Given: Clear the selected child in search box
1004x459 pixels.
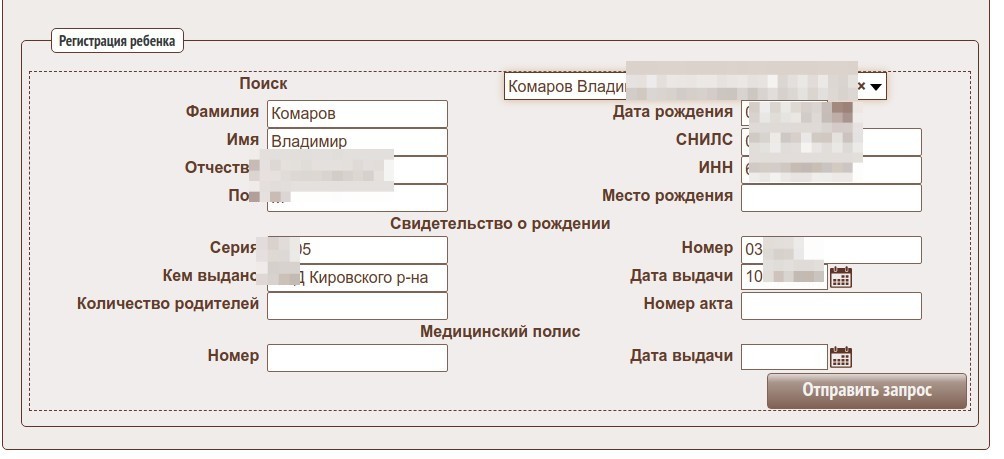Looking at the screenshot, I should (x=861, y=87).
